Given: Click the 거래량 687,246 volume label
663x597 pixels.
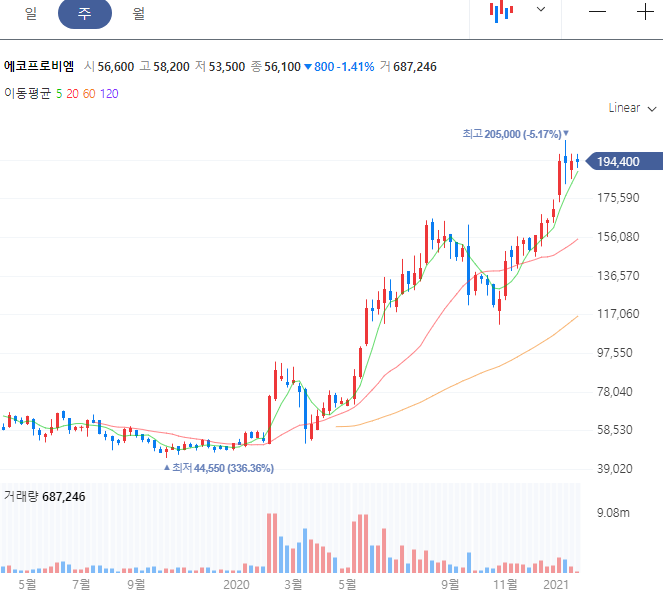Looking at the screenshot, I should (44, 496).
